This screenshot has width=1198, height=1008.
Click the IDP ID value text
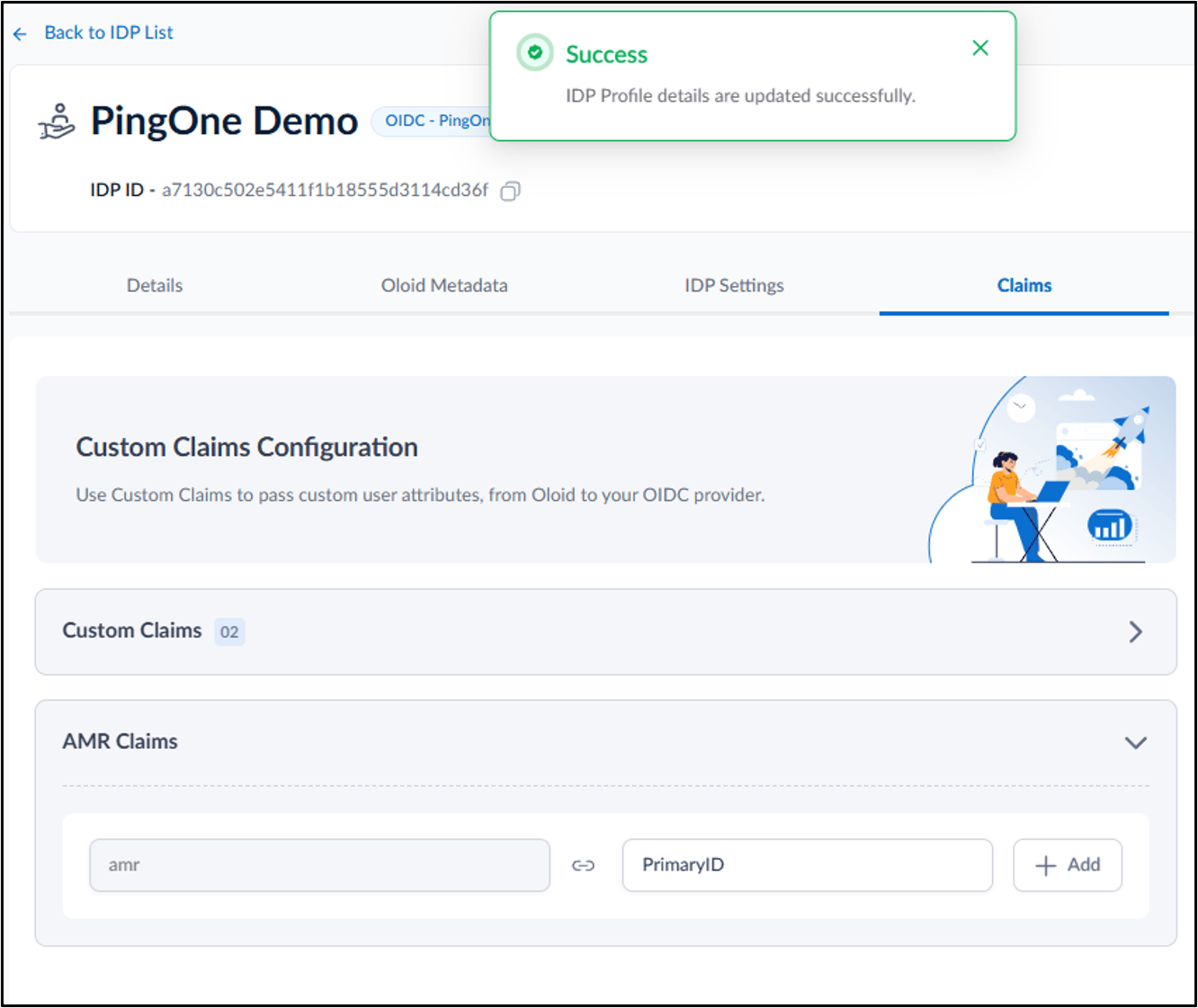(325, 190)
